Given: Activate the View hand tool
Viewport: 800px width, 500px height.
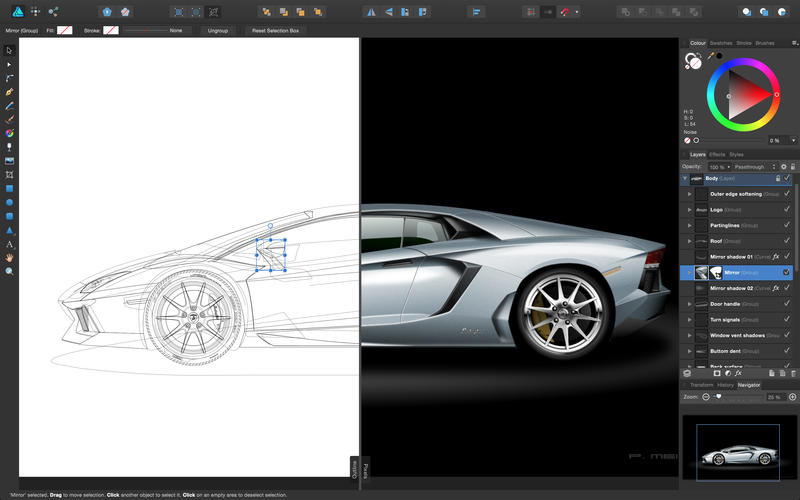Looking at the screenshot, I should point(9,258).
